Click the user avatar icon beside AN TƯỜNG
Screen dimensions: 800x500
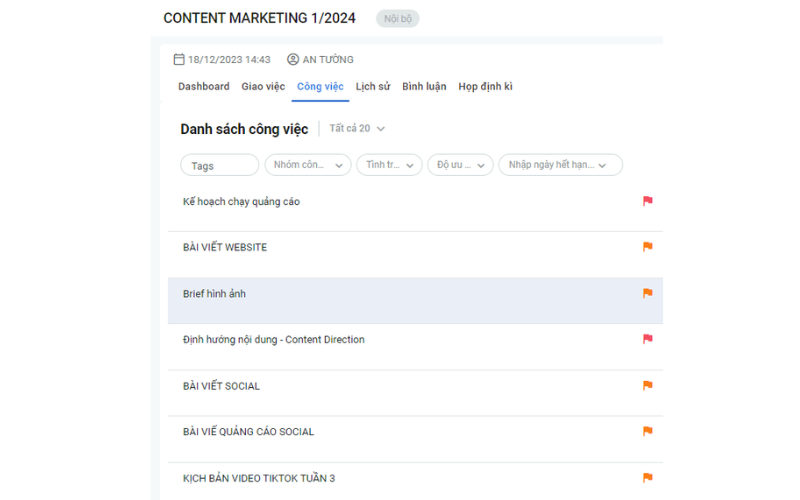point(293,59)
